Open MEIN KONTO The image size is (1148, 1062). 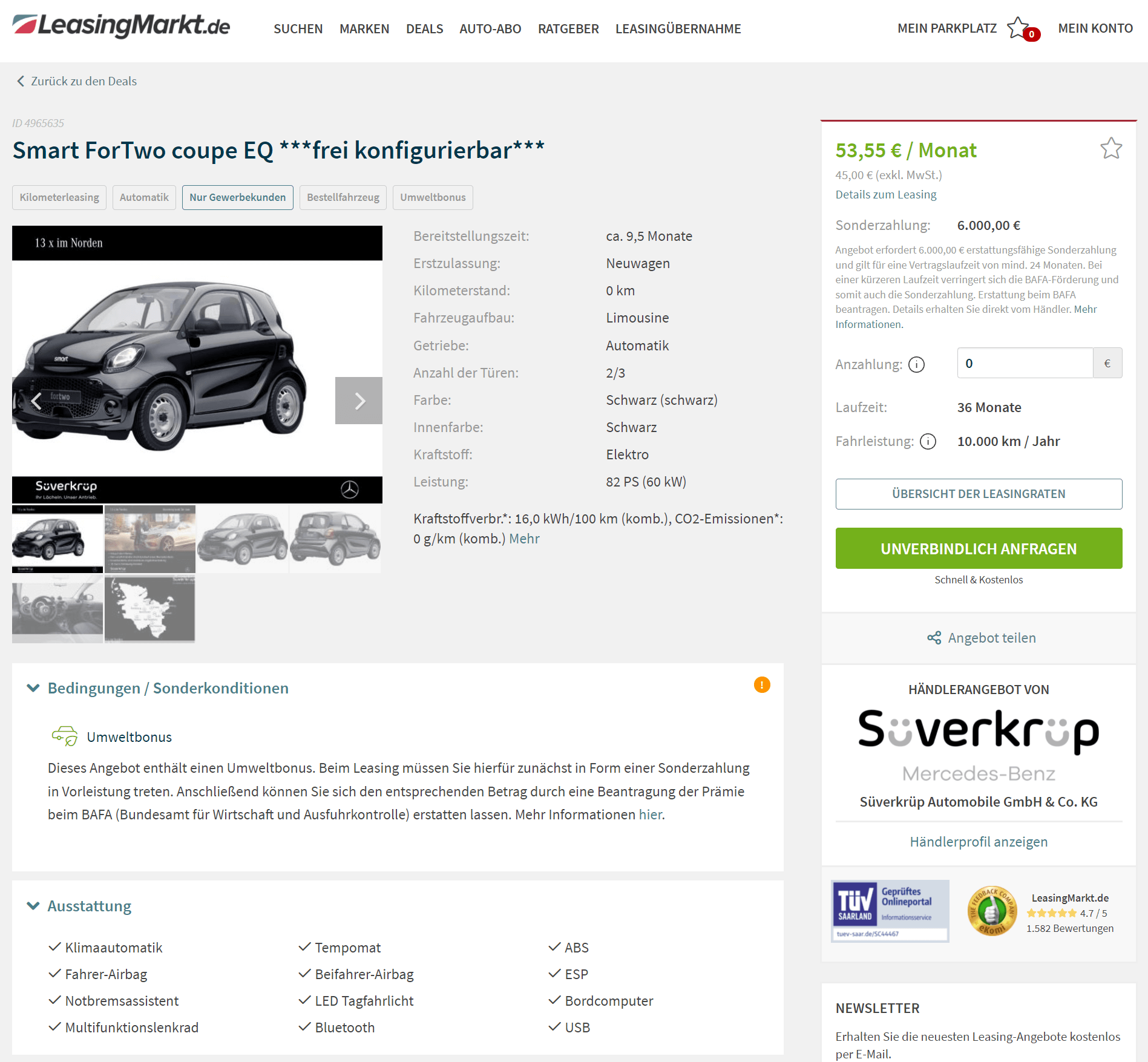click(x=1095, y=28)
